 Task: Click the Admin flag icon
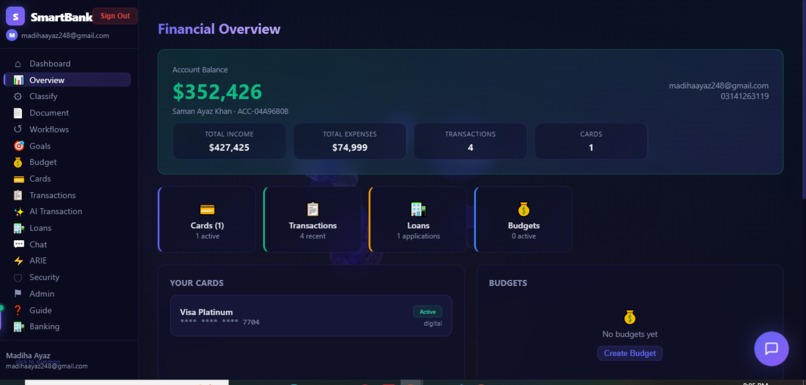[x=19, y=294]
